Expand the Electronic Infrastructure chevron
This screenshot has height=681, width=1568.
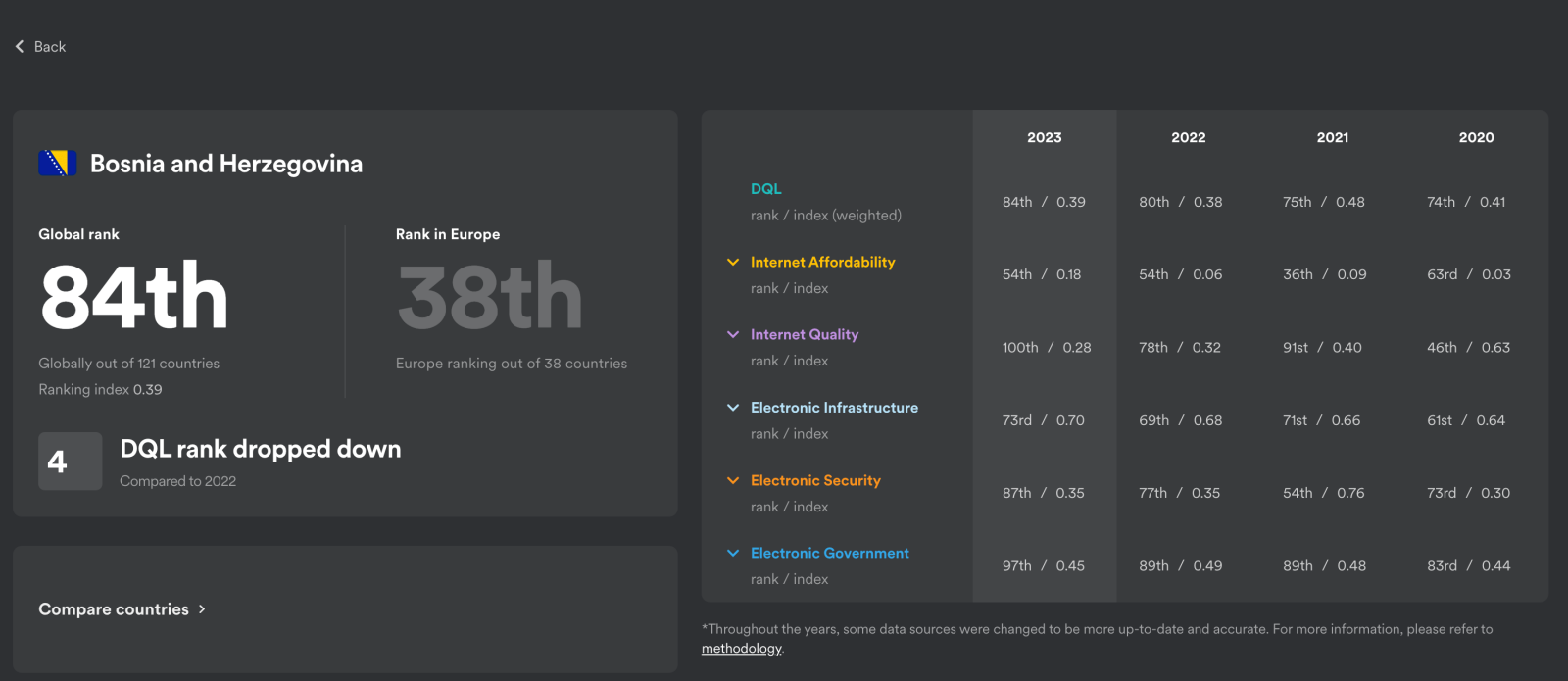[x=733, y=407]
